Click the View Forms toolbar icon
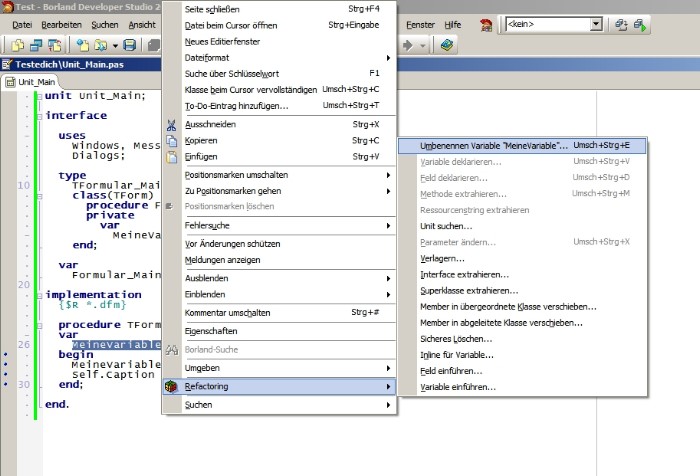 pyautogui.click(x=36, y=45)
